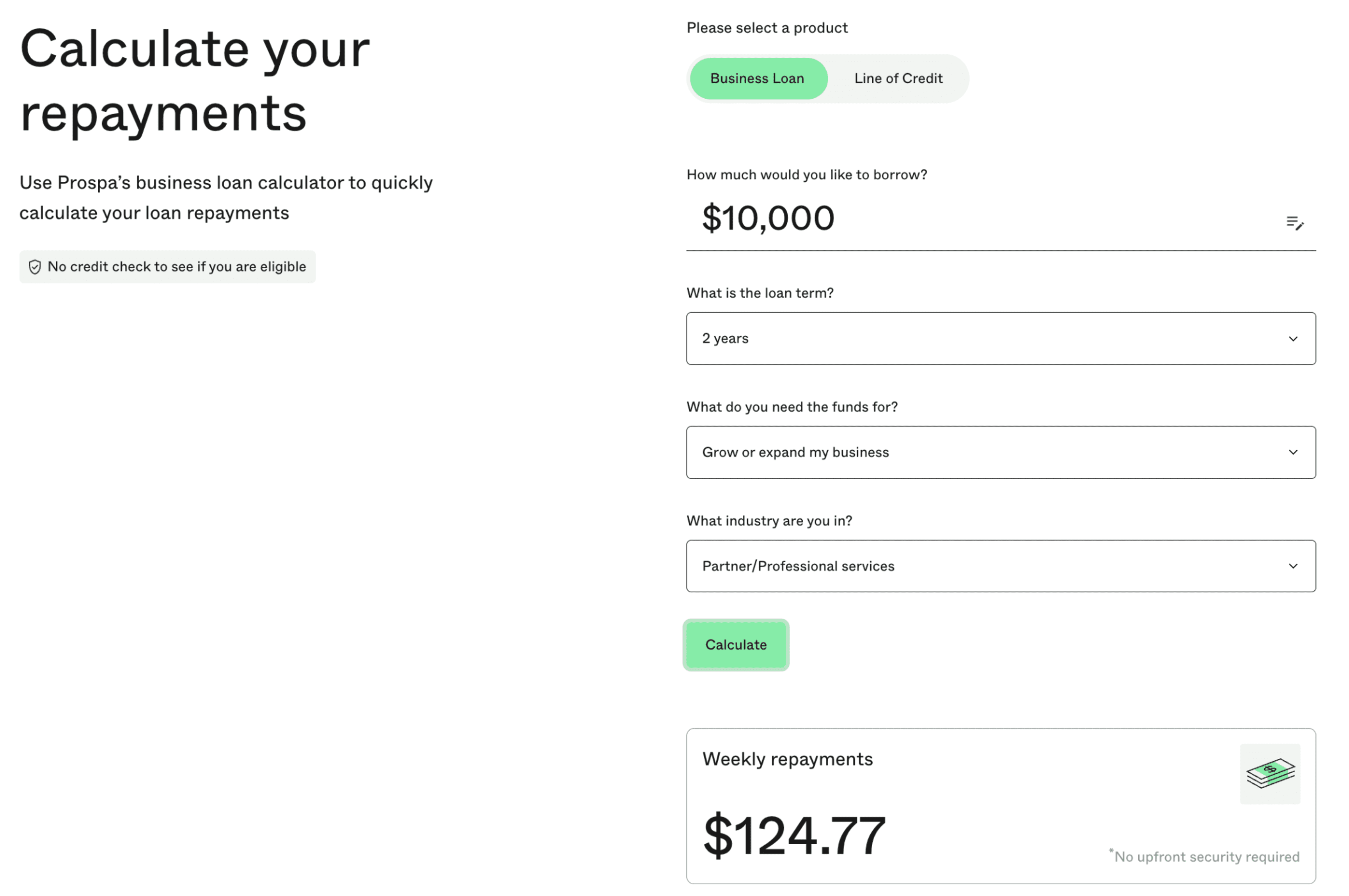Click the loan term chevron arrow

[1293, 339]
